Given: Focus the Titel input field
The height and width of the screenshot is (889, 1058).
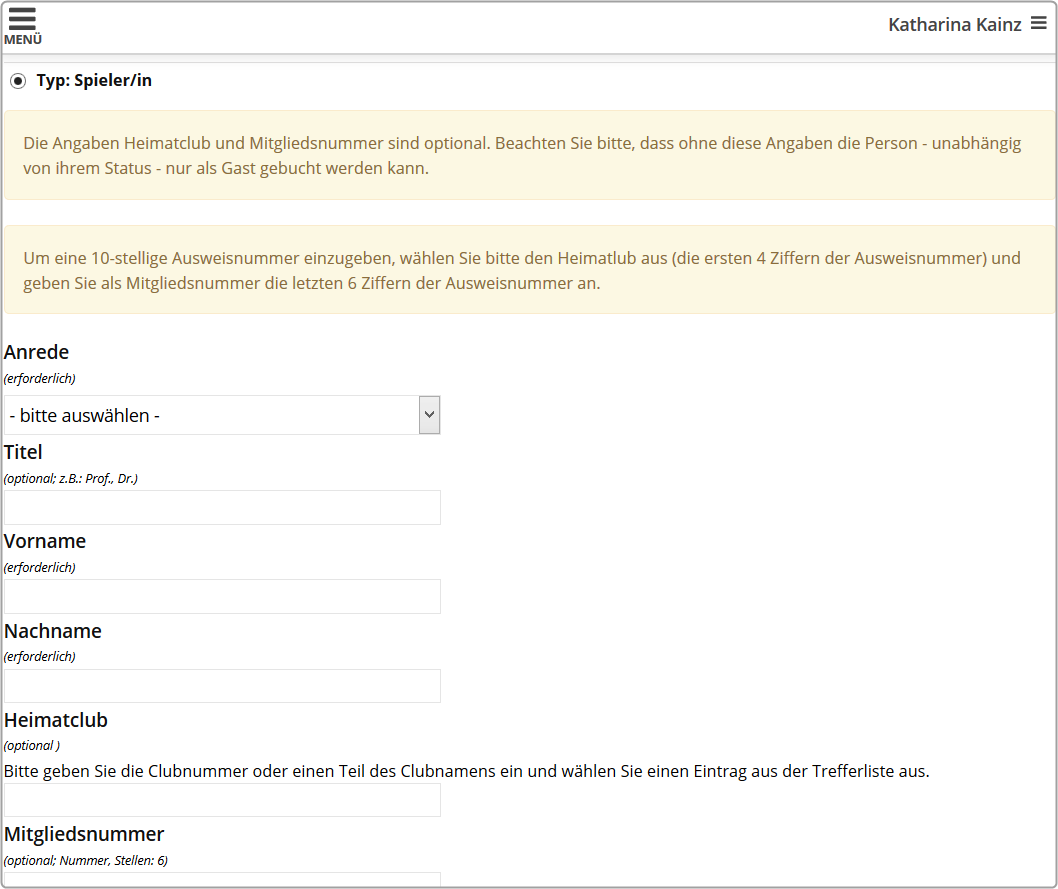Looking at the screenshot, I should 222,507.
